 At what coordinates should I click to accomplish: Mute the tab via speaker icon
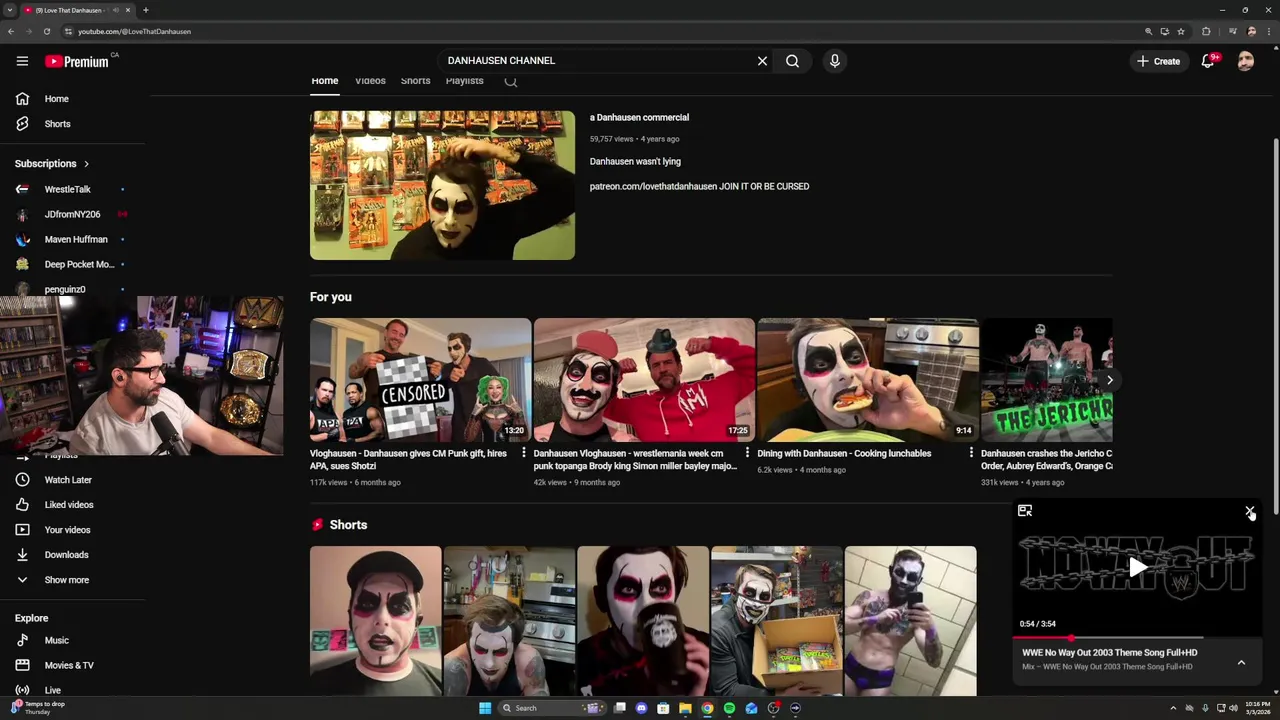click(x=116, y=10)
